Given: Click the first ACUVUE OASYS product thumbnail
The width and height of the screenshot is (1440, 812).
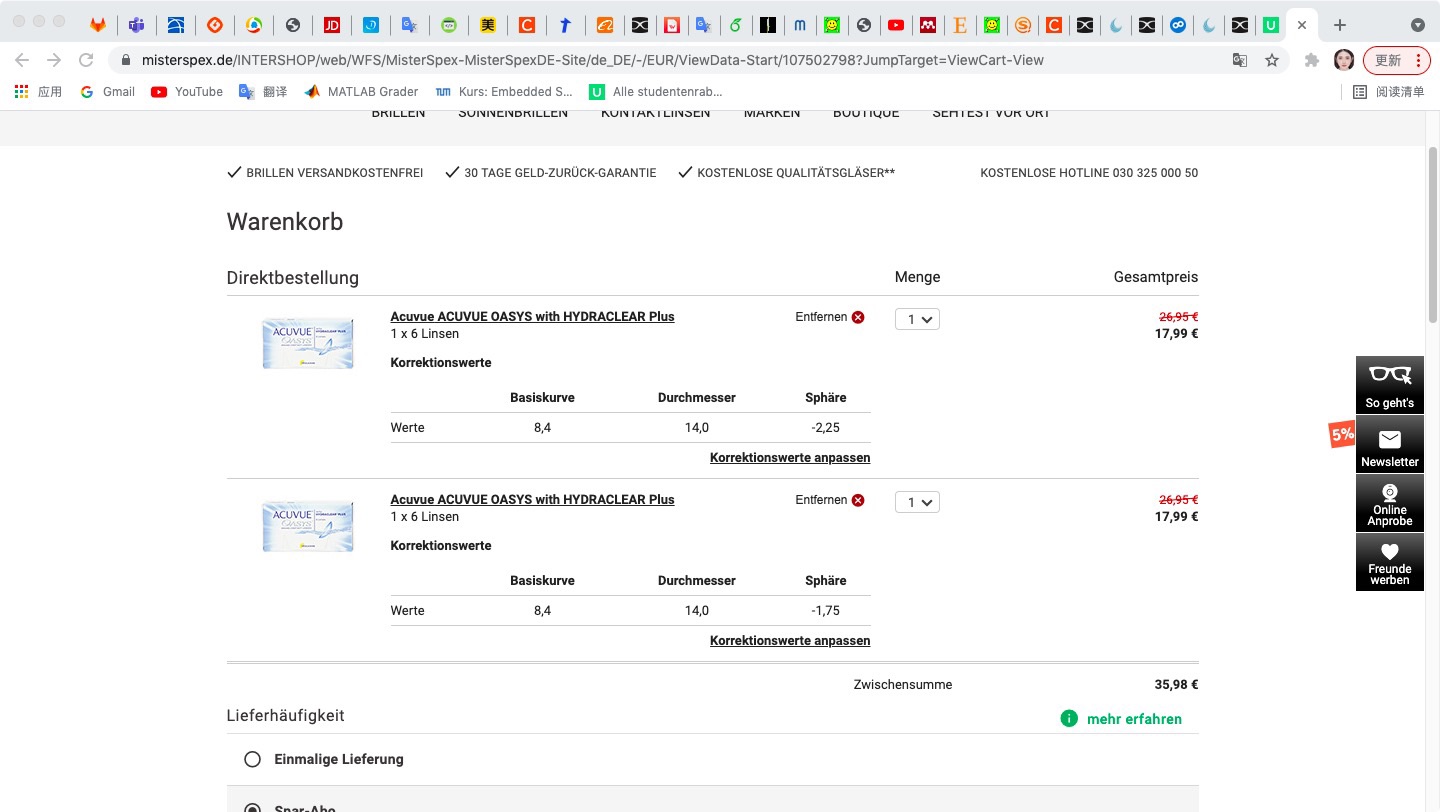Looking at the screenshot, I should point(308,343).
